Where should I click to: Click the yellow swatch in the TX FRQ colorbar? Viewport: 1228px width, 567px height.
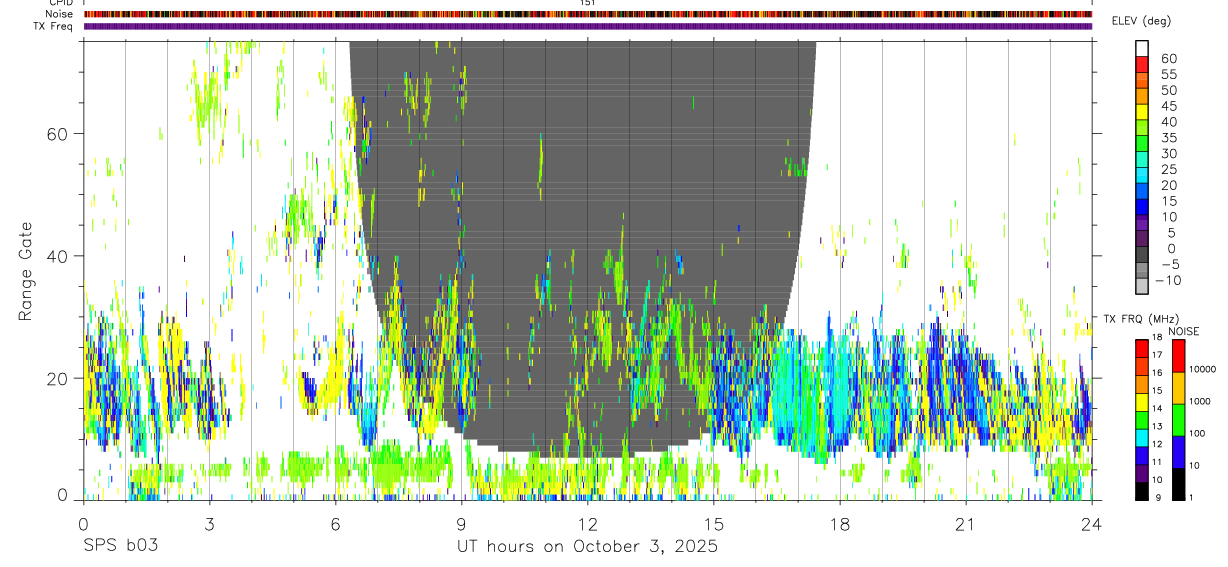tap(1142, 401)
